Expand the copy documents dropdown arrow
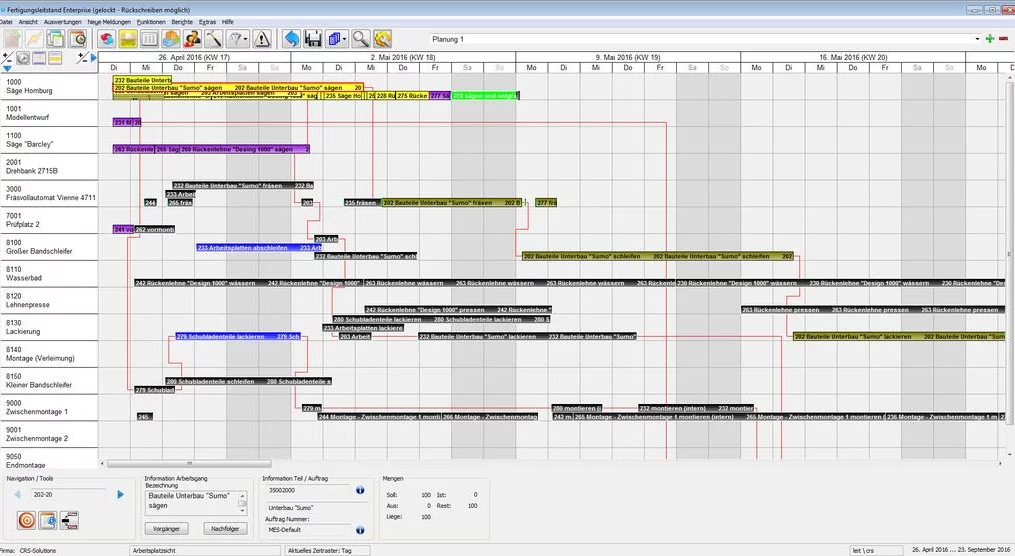 344,39
